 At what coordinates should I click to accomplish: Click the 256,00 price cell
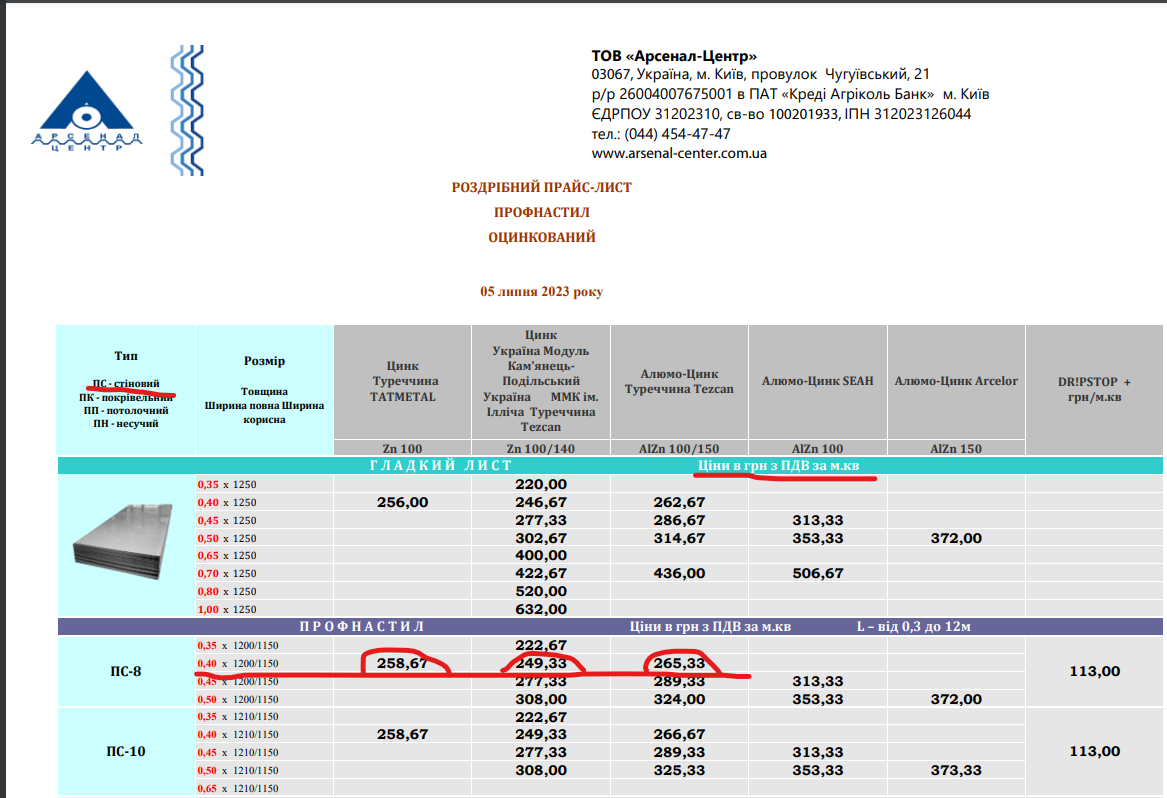[x=402, y=502]
